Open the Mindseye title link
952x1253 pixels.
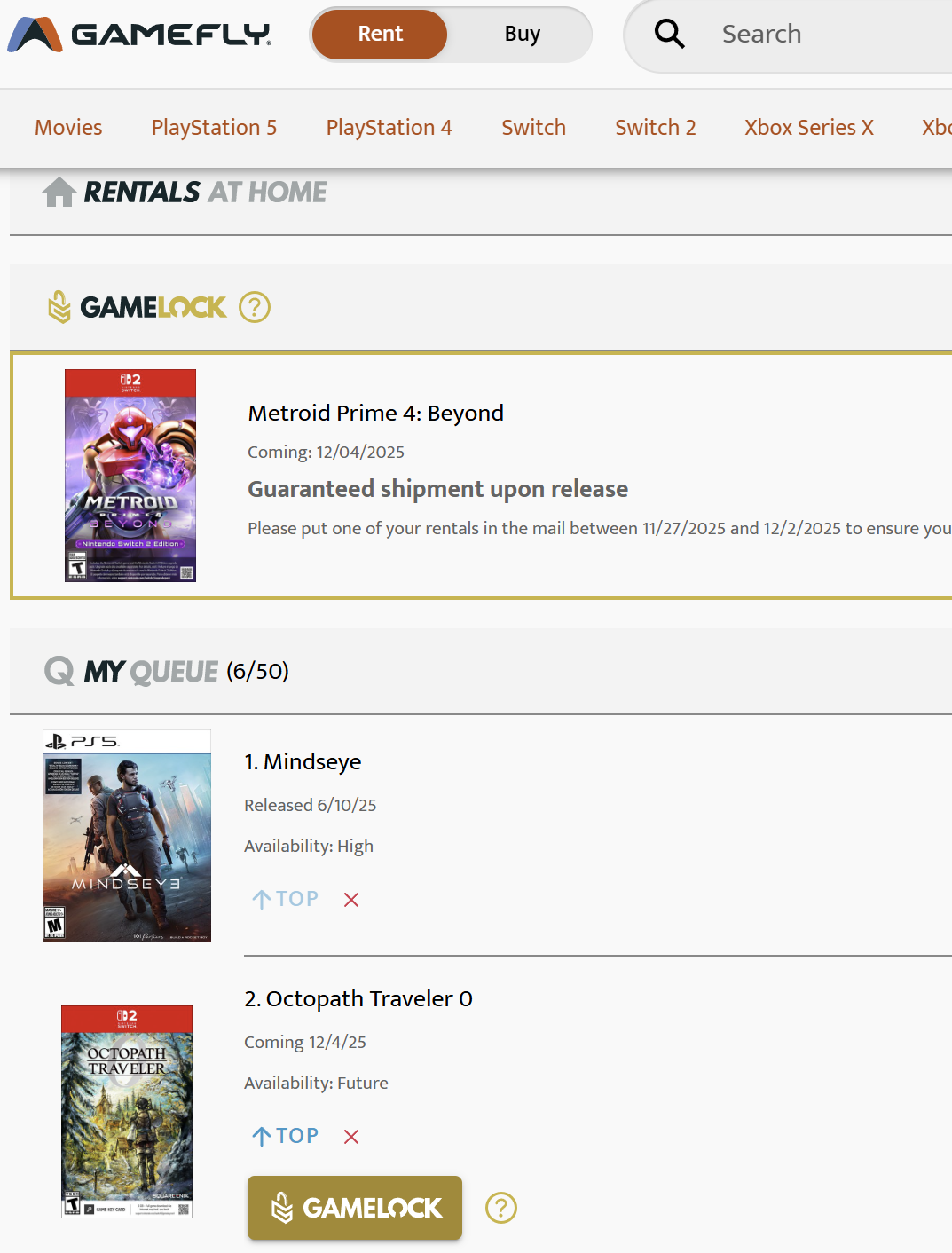[303, 762]
